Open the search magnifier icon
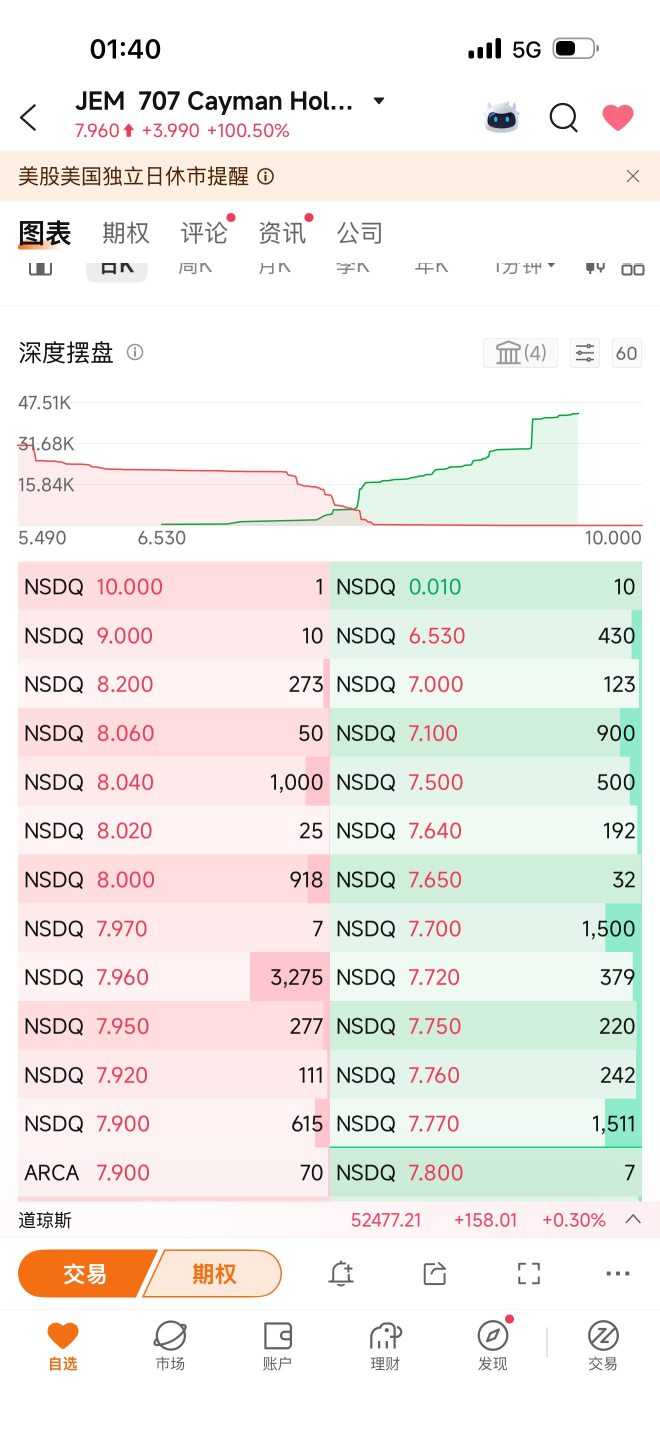660x1434 pixels. (x=564, y=118)
